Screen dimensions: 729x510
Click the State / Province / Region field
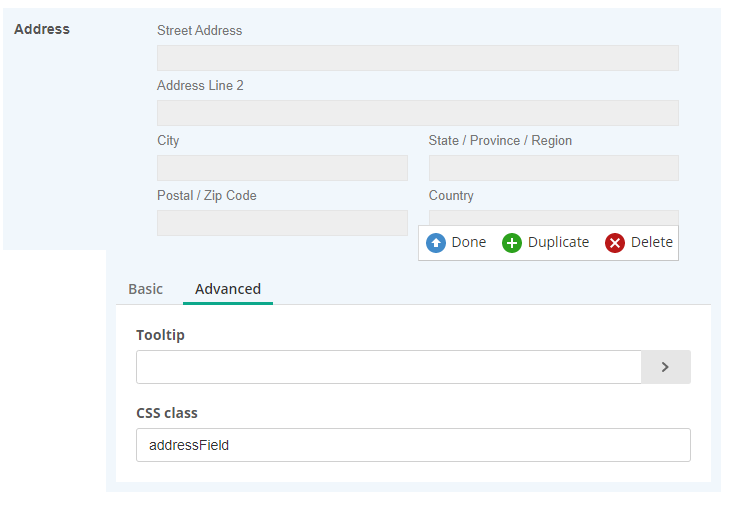tap(553, 168)
